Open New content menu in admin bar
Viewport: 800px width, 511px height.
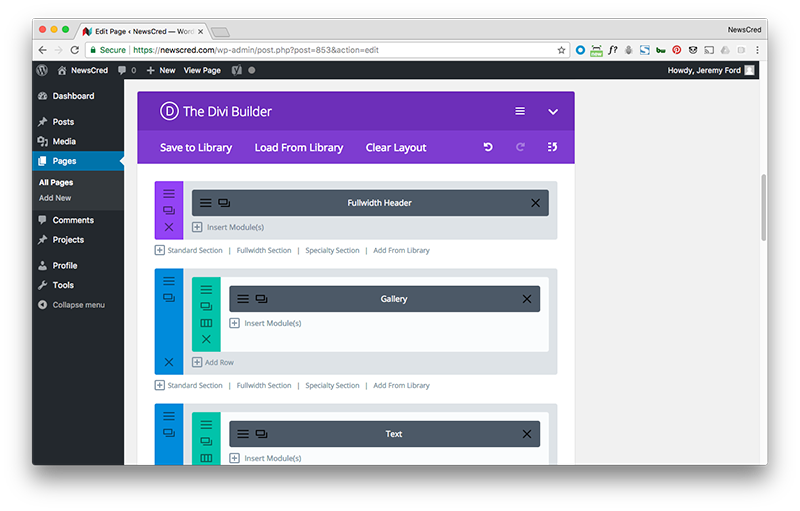coord(161,70)
